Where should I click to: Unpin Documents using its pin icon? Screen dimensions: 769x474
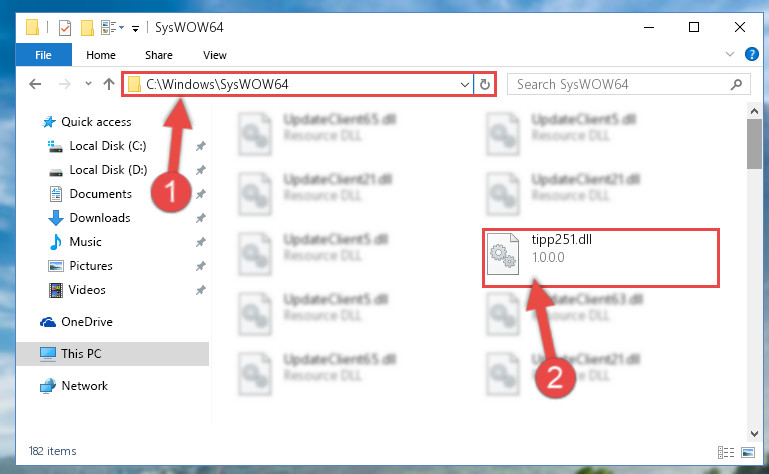click(x=201, y=194)
